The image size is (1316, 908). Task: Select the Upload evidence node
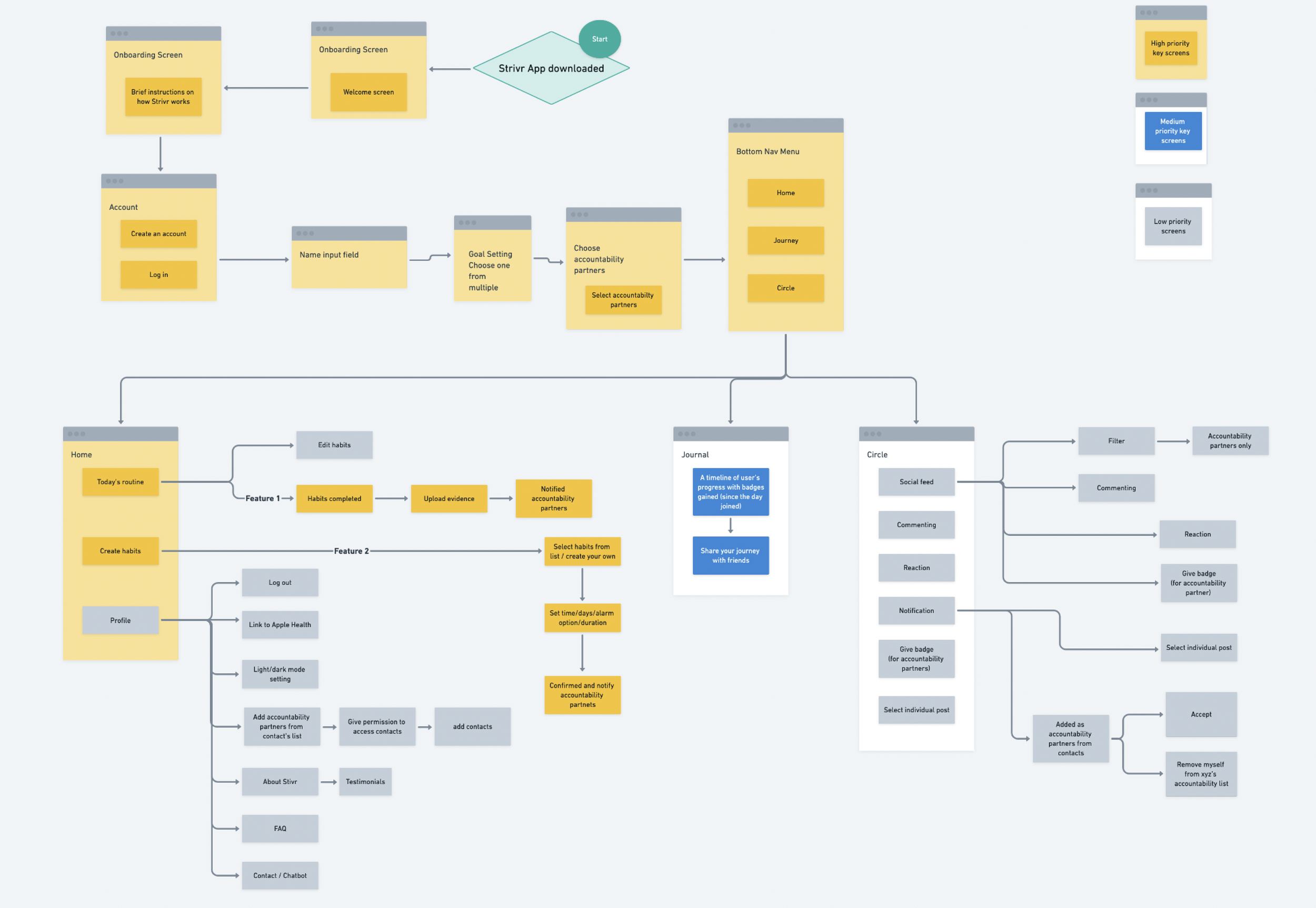coord(448,499)
